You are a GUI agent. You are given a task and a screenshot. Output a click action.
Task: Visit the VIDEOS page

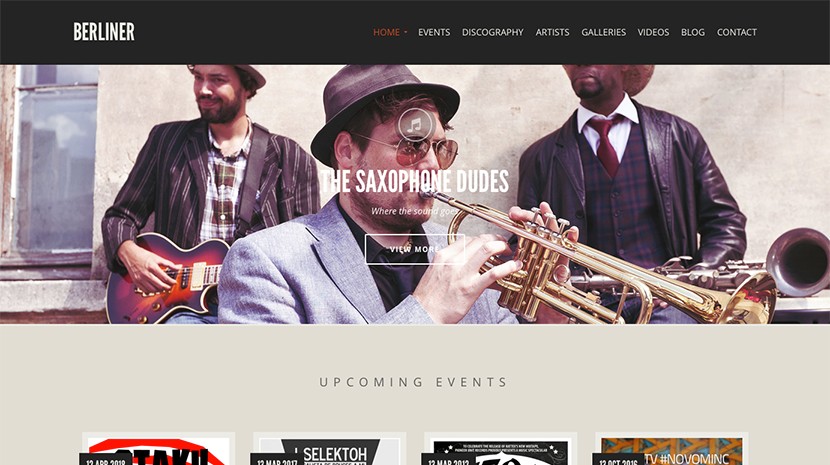click(x=653, y=32)
